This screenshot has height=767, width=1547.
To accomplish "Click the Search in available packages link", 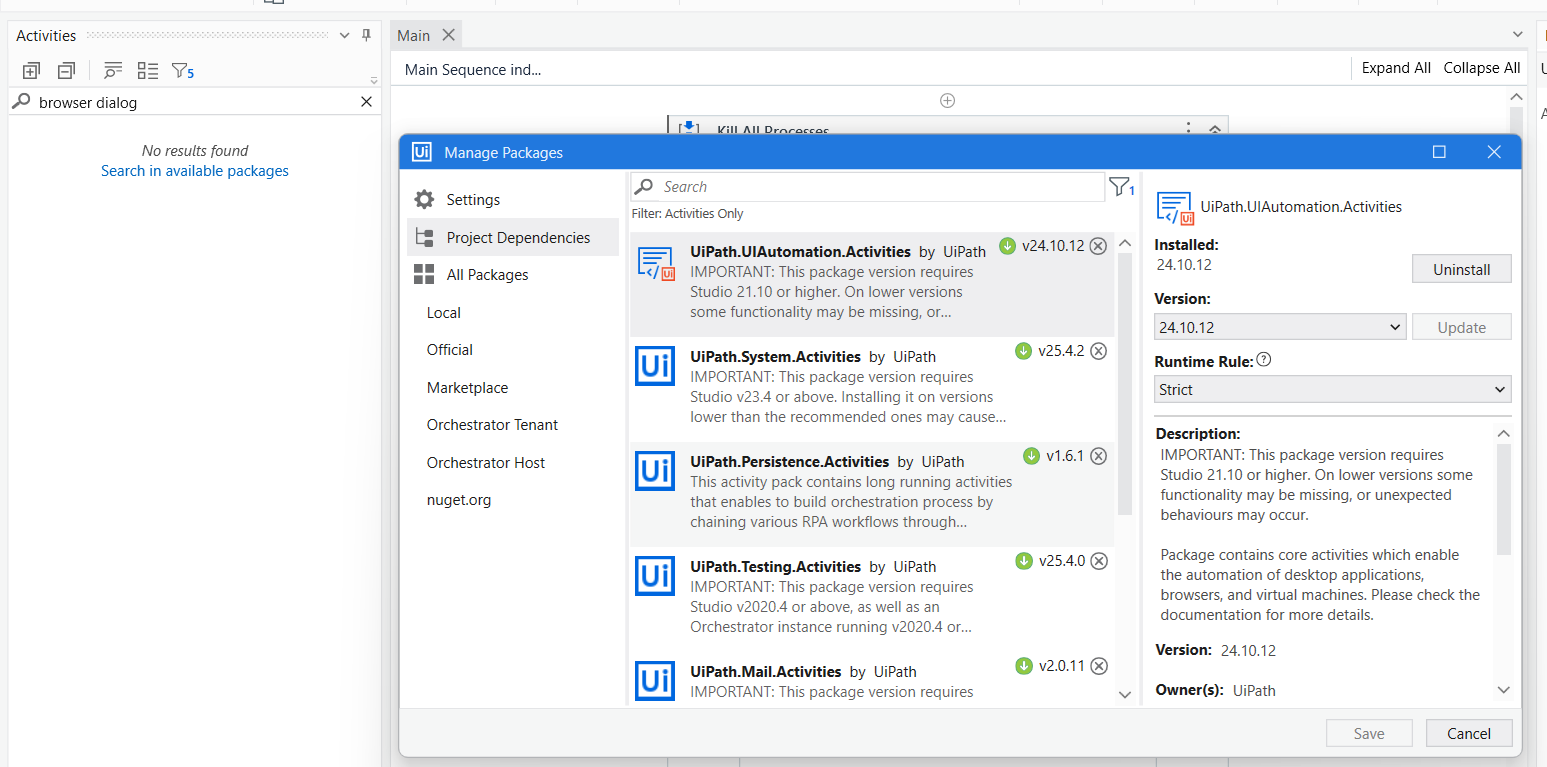I will click(194, 170).
